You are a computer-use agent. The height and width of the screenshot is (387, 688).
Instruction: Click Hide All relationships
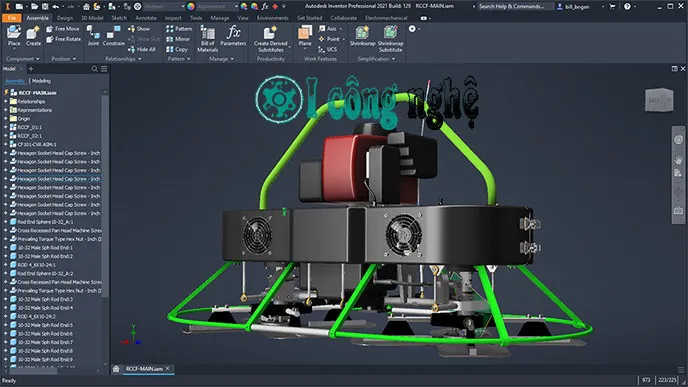142,50
